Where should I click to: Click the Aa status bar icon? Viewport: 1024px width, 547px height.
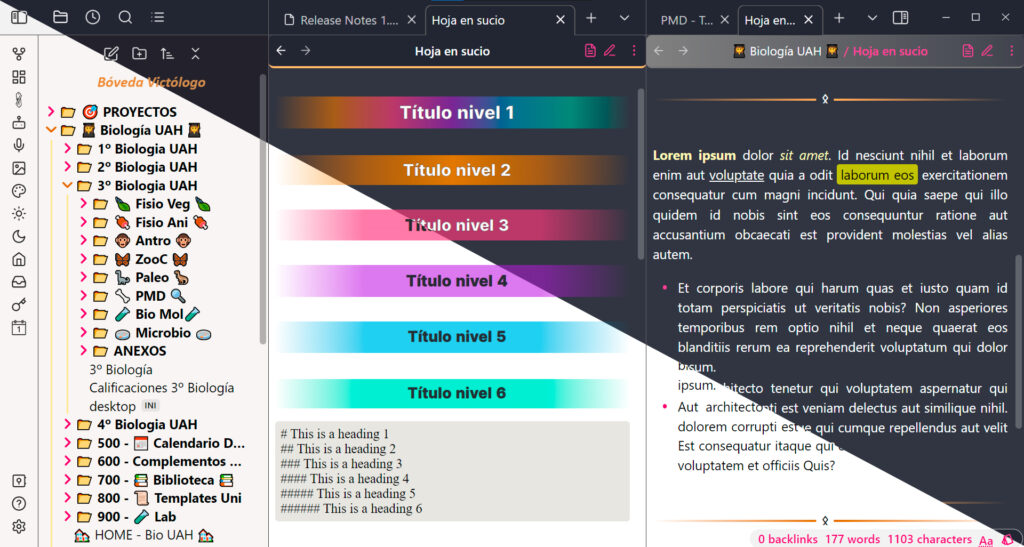[986, 540]
